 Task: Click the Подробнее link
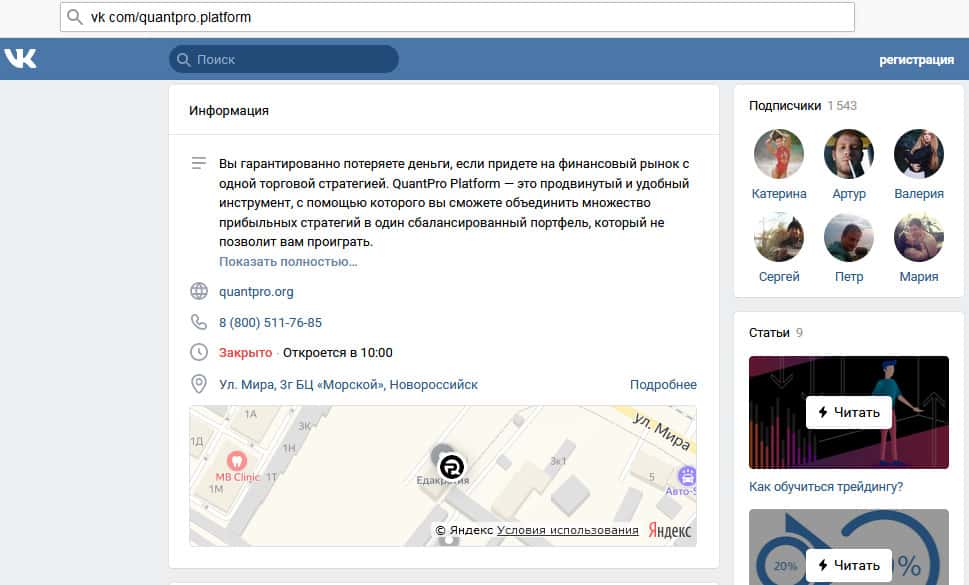pos(663,384)
